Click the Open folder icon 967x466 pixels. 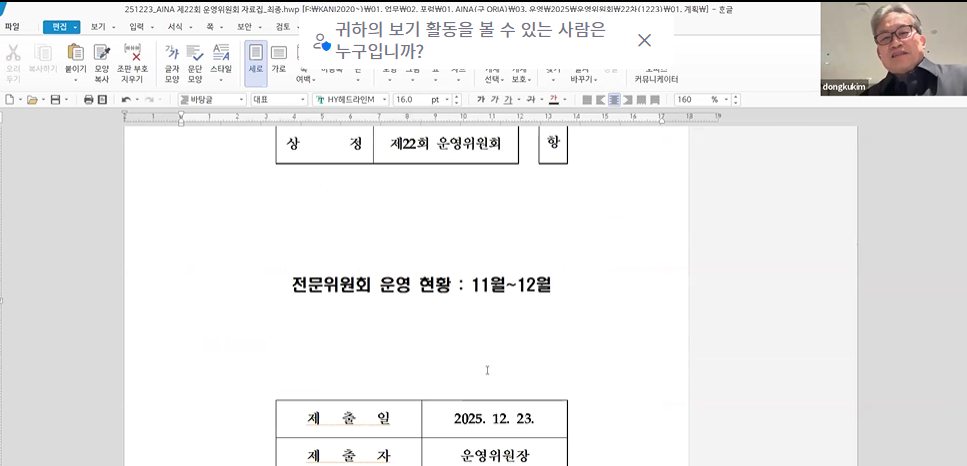click(x=32, y=99)
